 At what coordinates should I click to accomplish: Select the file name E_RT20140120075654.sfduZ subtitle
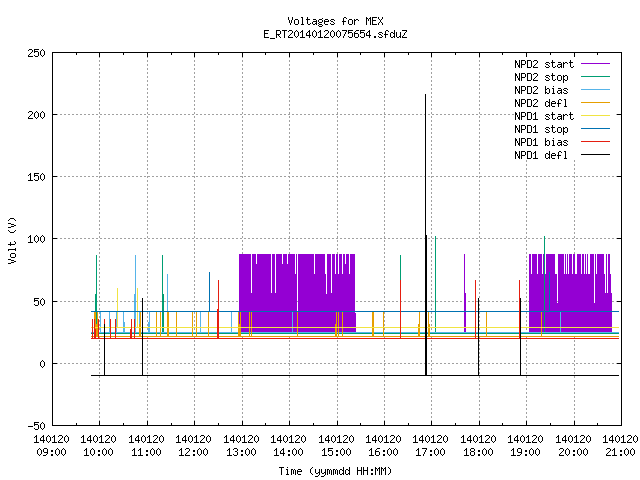[x=335, y=34]
